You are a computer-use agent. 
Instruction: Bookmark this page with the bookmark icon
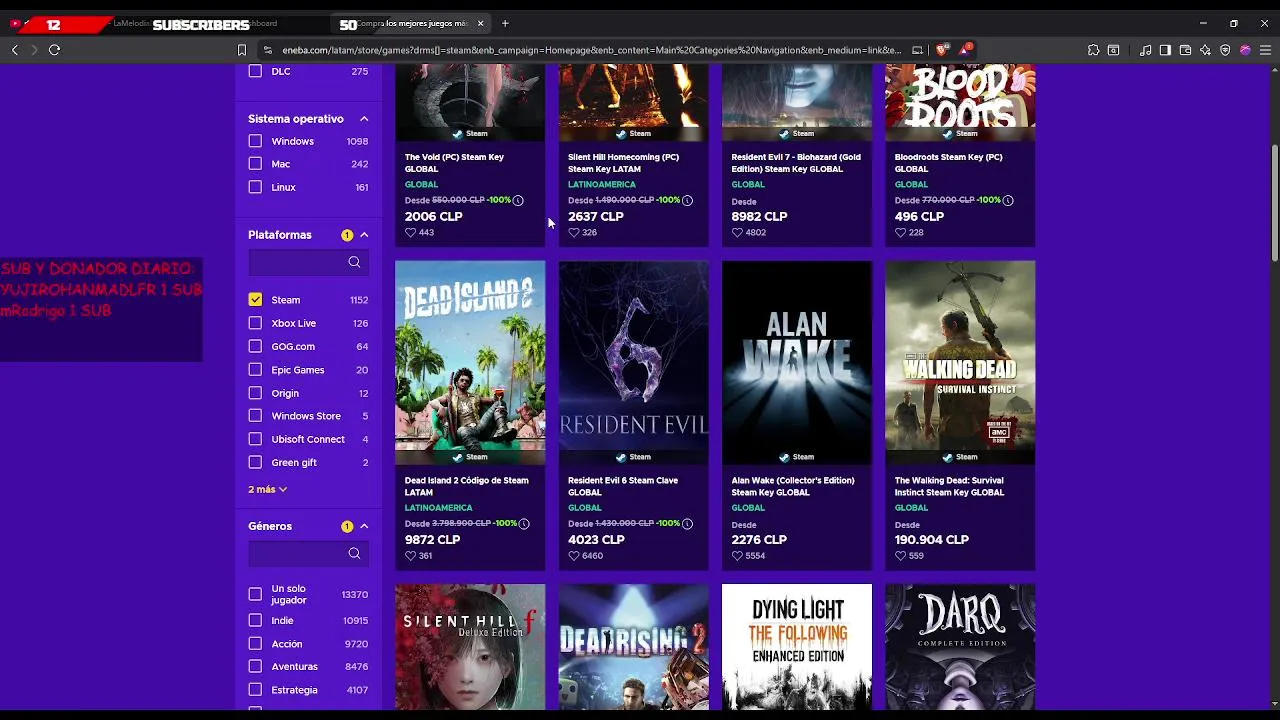coord(241,50)
